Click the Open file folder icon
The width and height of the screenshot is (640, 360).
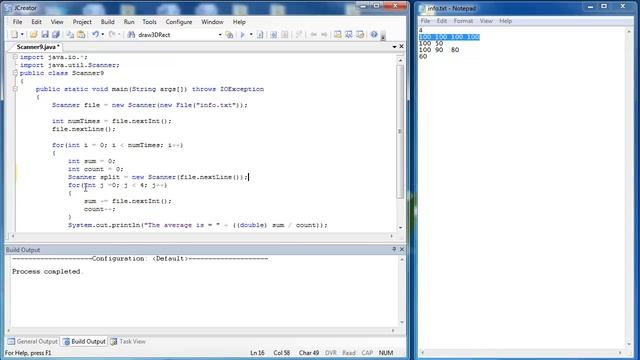[x=33, y=35]
